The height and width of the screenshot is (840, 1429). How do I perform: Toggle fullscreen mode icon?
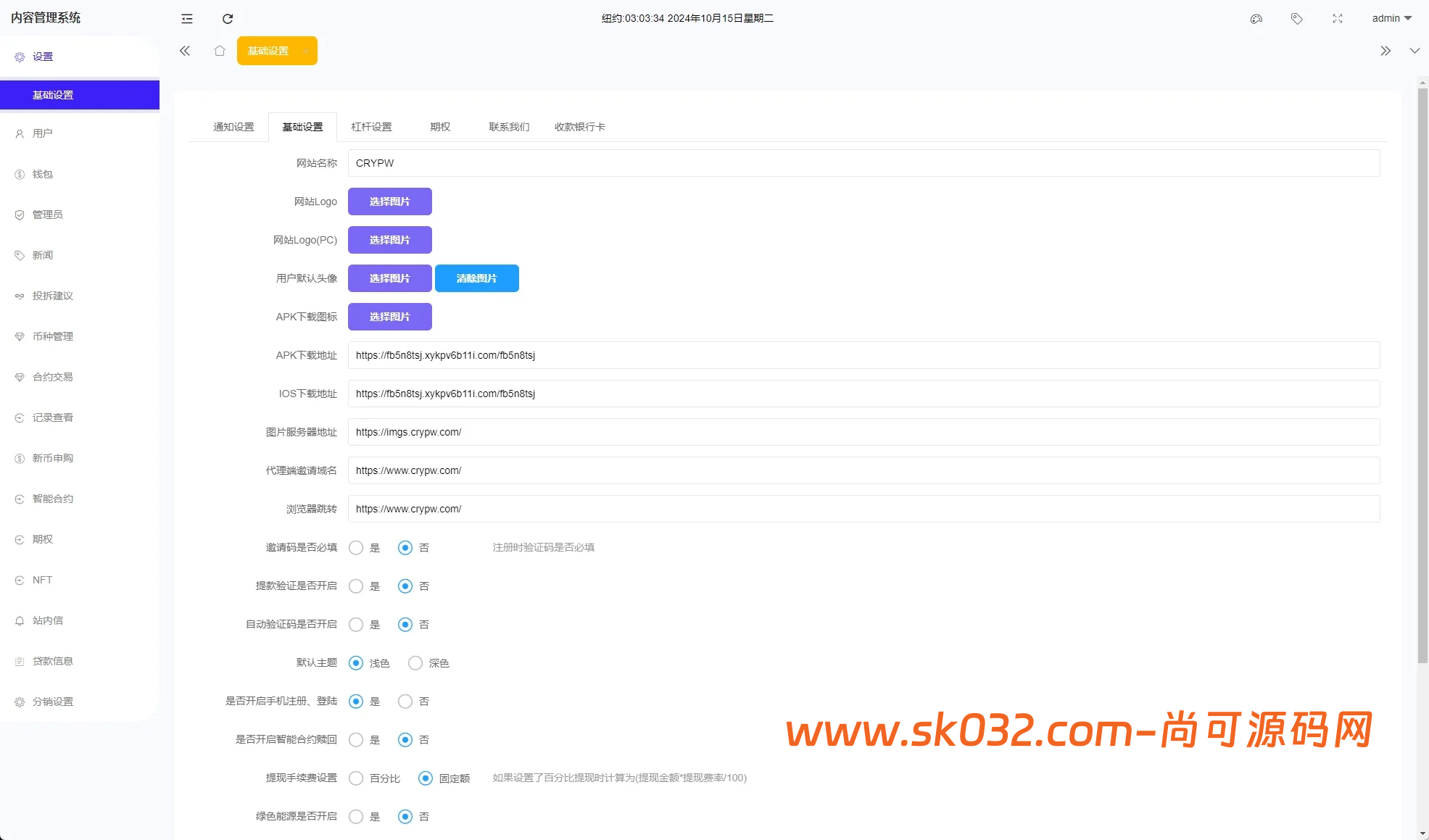[1338, 19]
